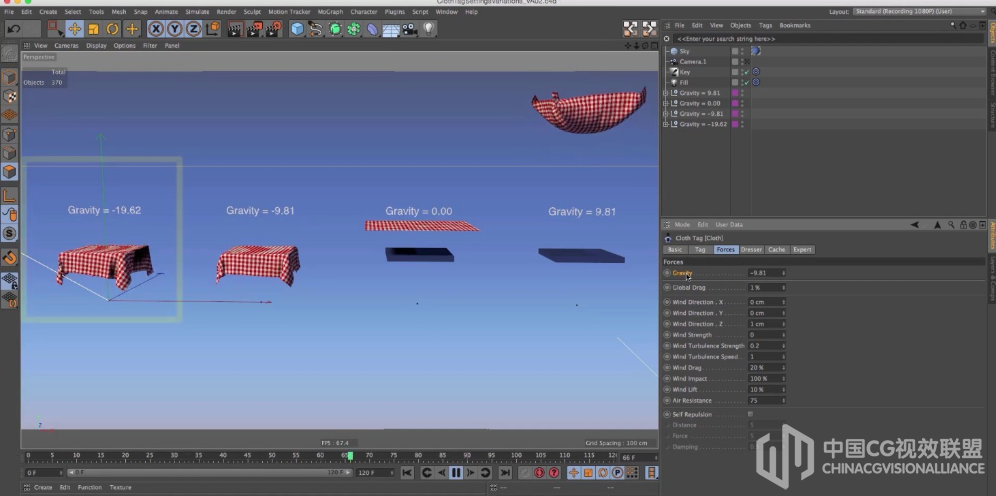The image size is (996, 496).
Task: Toggle Parameter keyframe recording P icon
Action: (x=617, y=473)
